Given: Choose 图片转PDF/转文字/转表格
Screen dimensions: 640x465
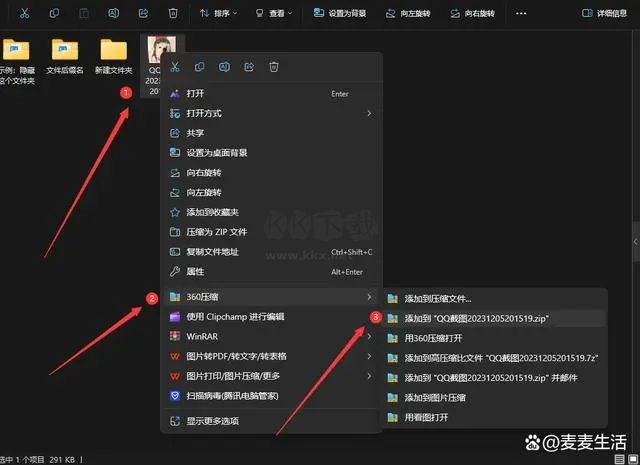Looking at the screenshot, I should (271, 356).
